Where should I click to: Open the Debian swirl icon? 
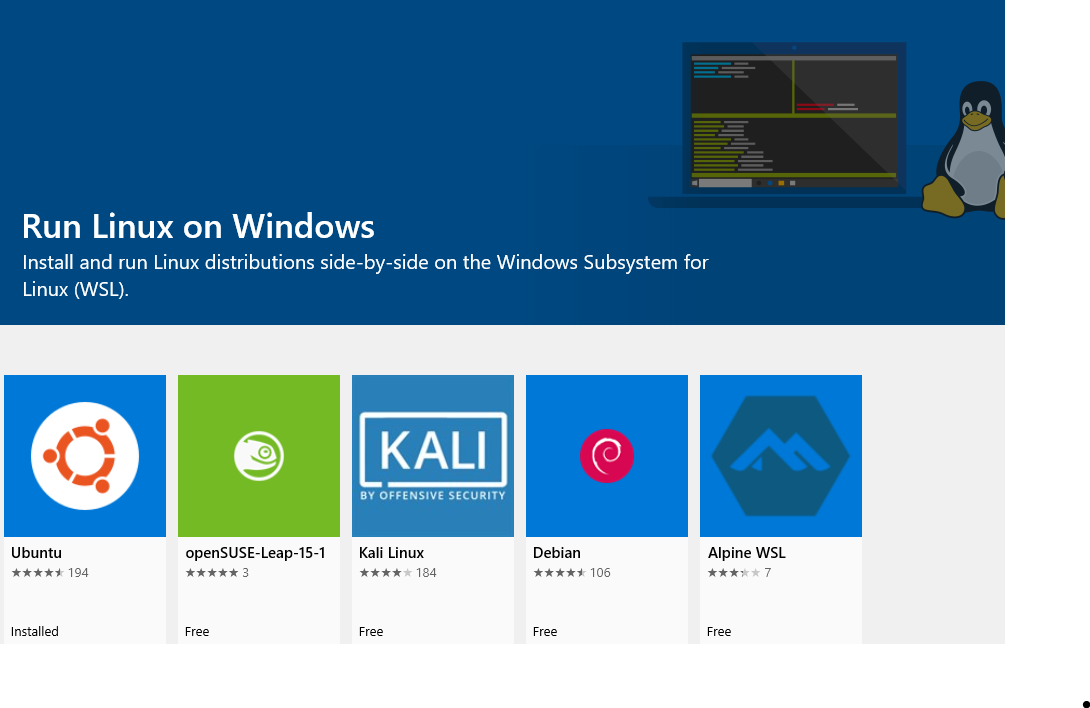(606, 455)
